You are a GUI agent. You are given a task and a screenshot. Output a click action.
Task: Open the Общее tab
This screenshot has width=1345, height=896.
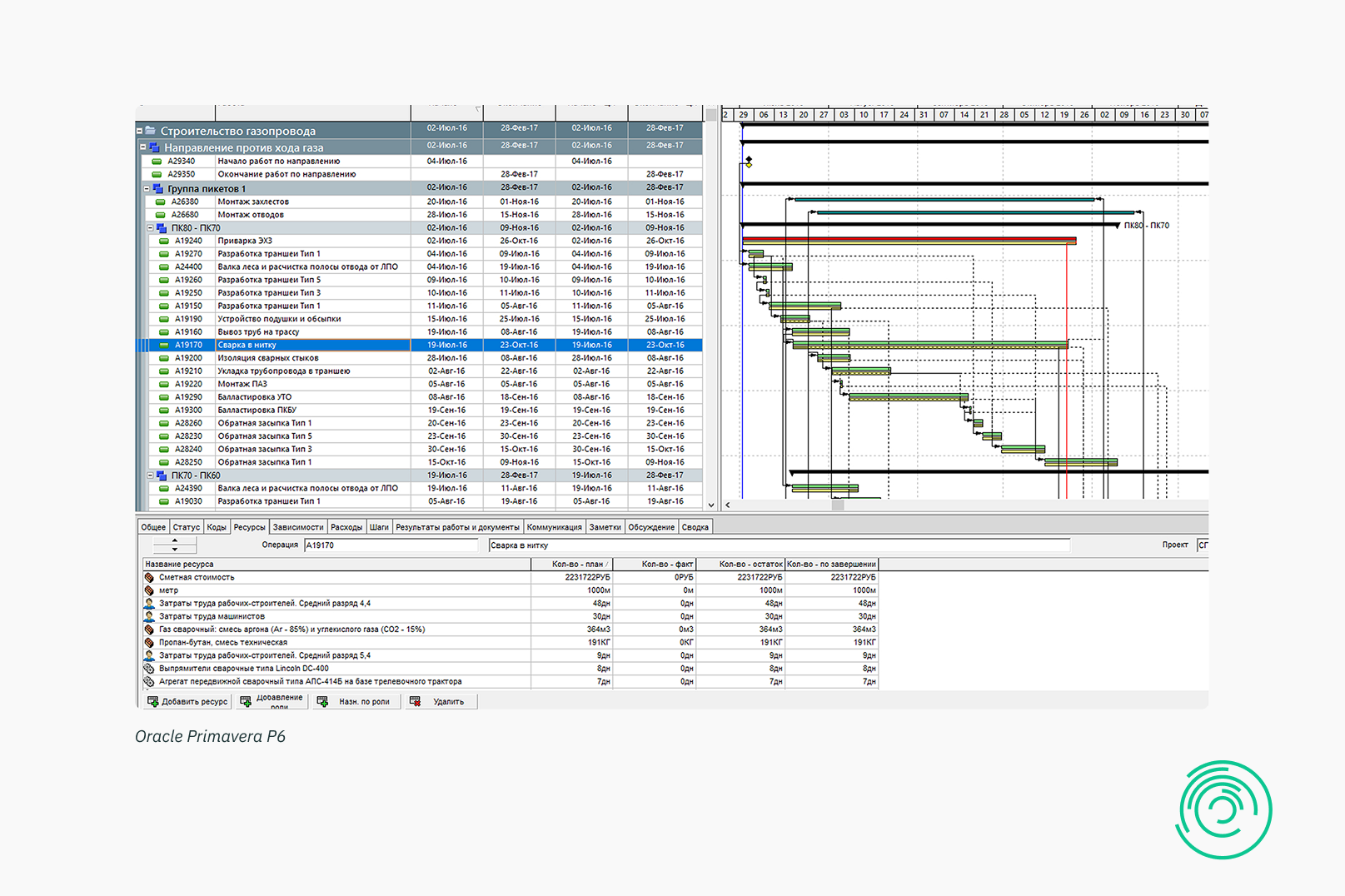[153, 527]
